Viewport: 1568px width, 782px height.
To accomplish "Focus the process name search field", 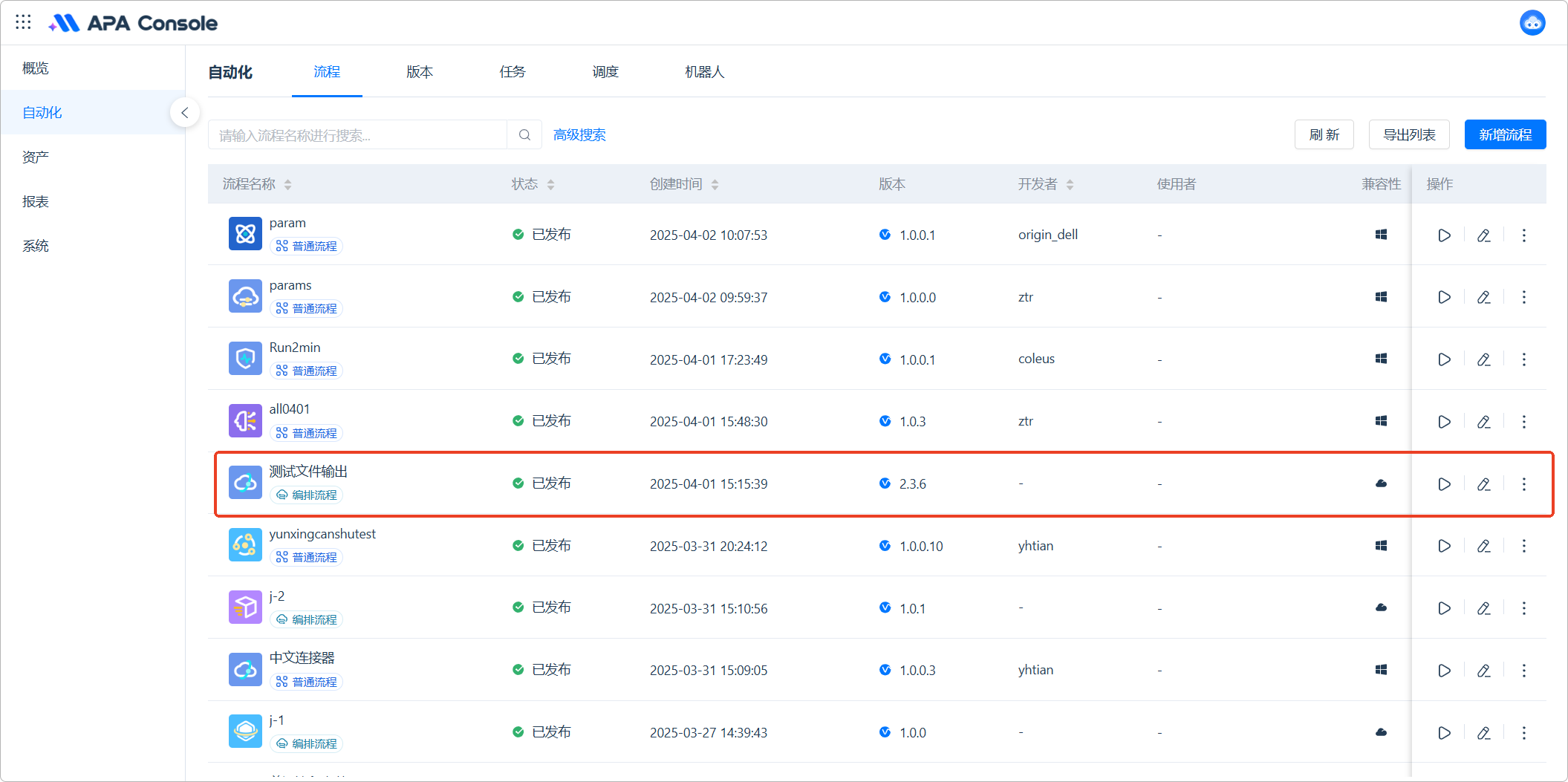I will click(358, 135).
